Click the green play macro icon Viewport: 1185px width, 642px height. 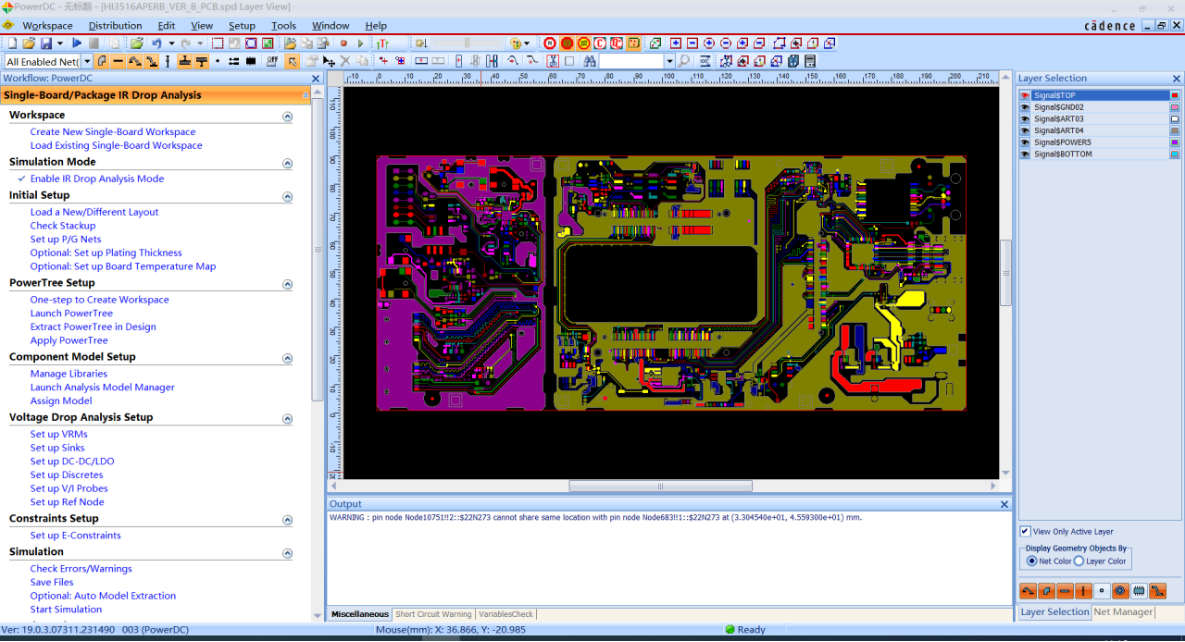(360, 43)
